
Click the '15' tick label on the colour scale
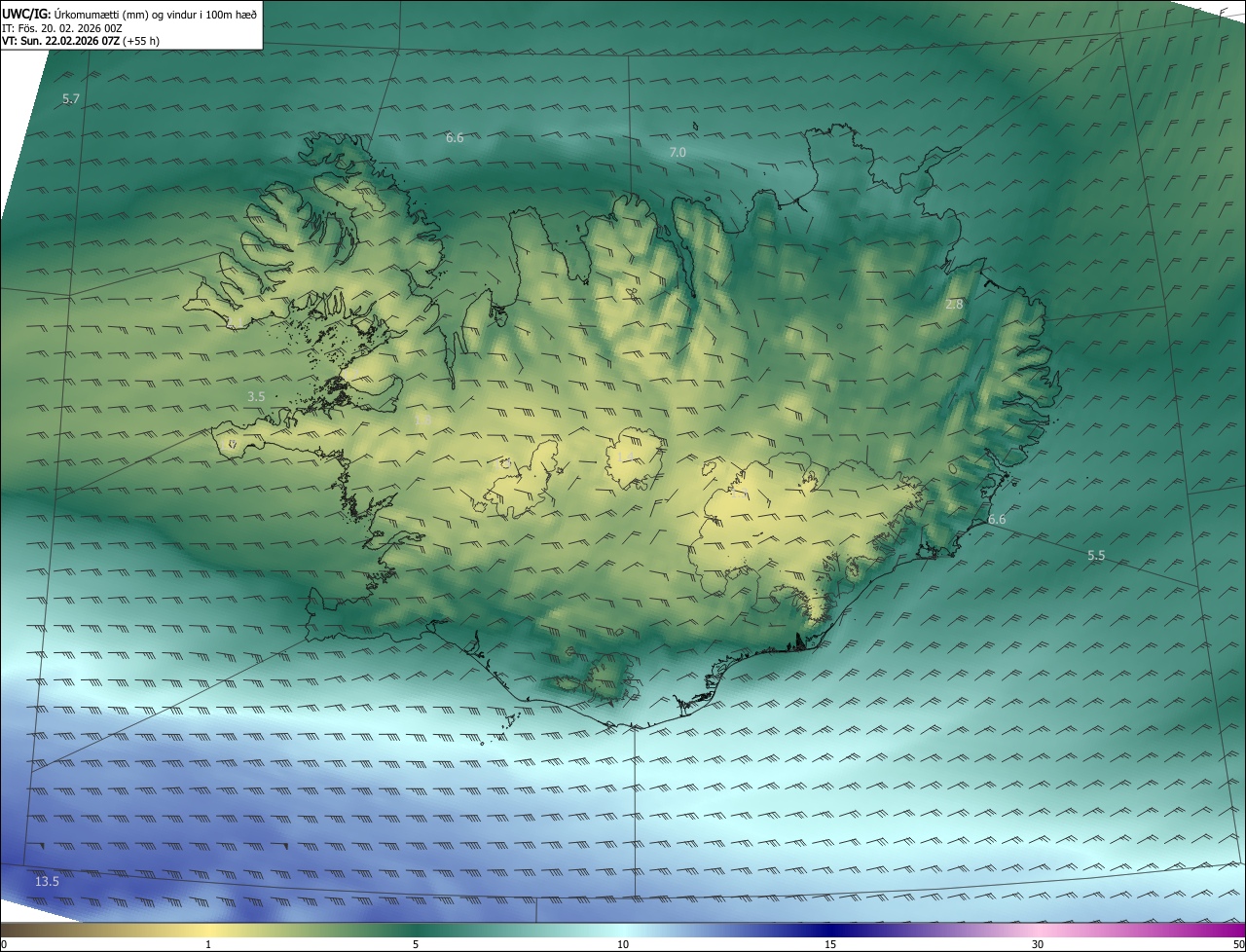coord(830,945)
